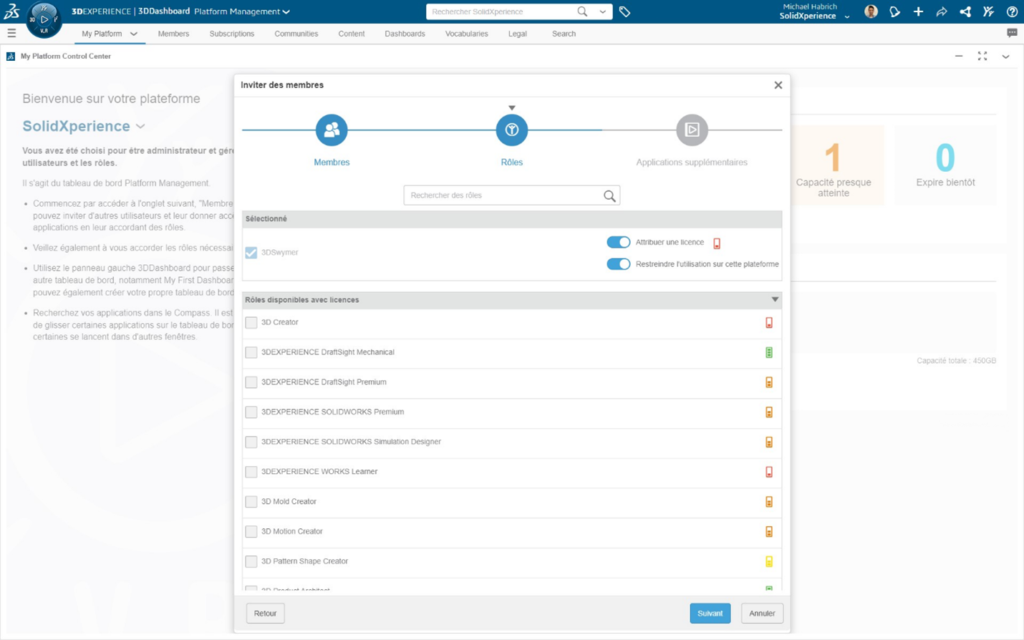Screen dimensions: 1024x640
Task: Click the license icon beside Attribuer une licence
Action: click(x=716, y=243)
